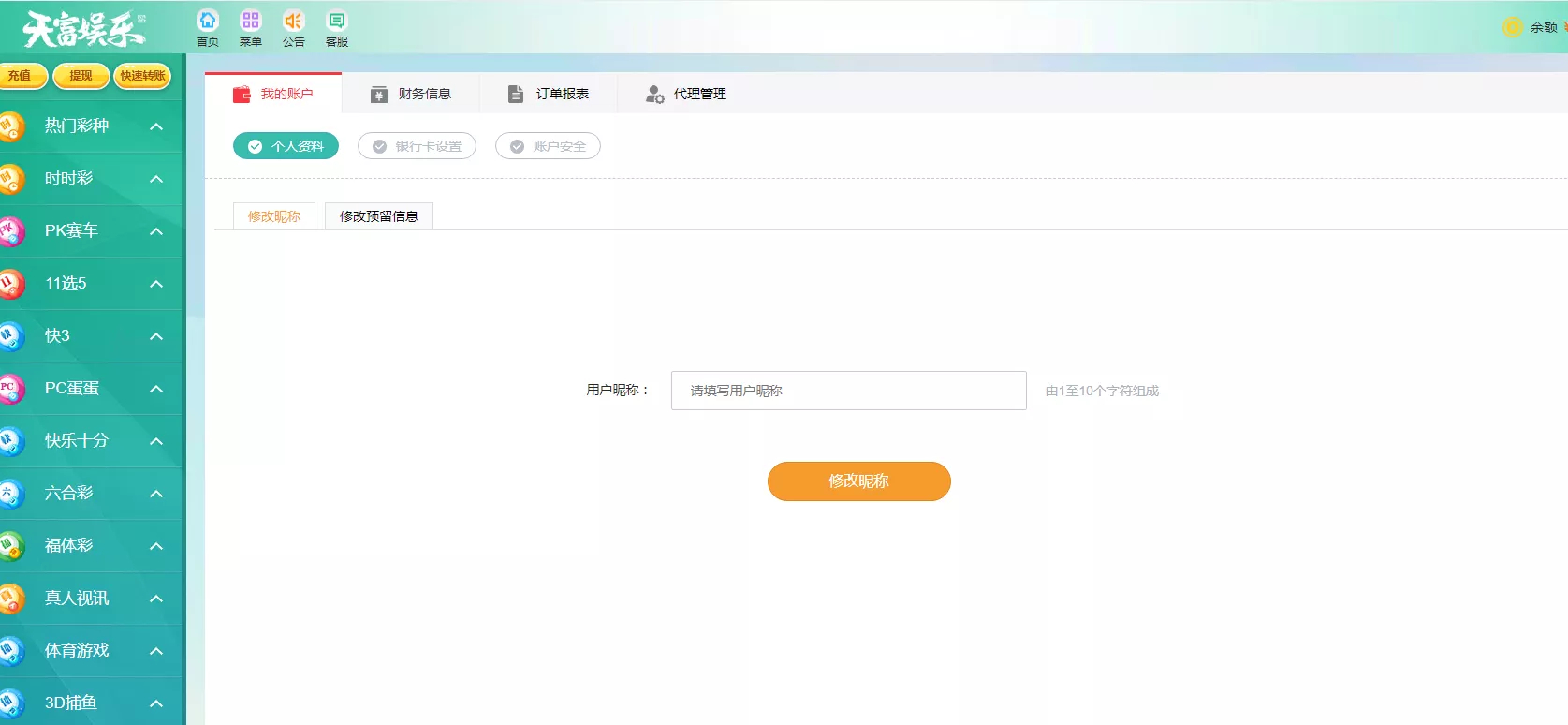The height and width of the screenshot is (725, 1568).
Task: Click the 充值 recharge button
Action: [21, 76]
